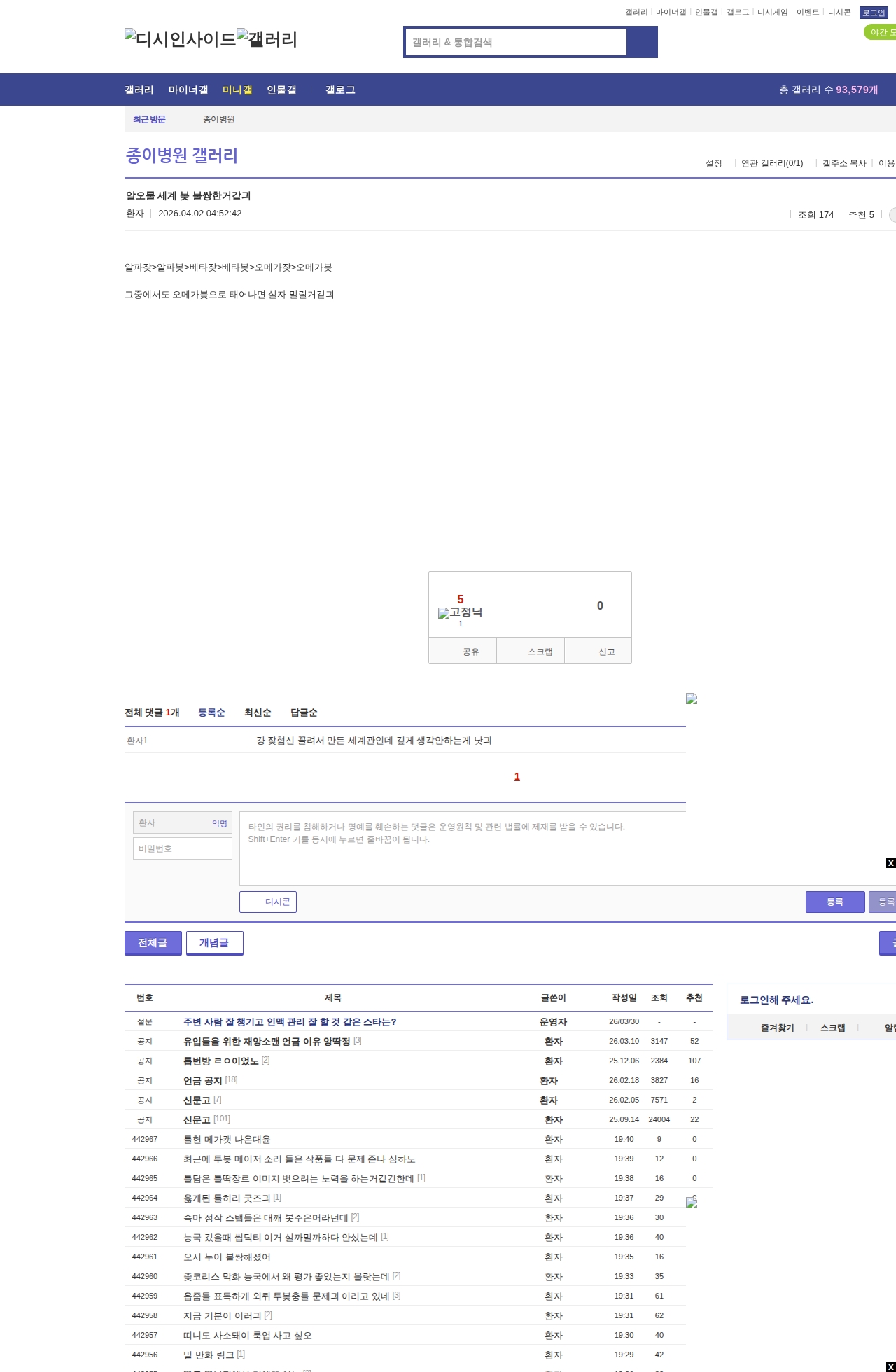The height and width of the screenshot is (1372, 896).
Task: Open the 언급 공지 notice post
Action: click(x=203, y=1081)
